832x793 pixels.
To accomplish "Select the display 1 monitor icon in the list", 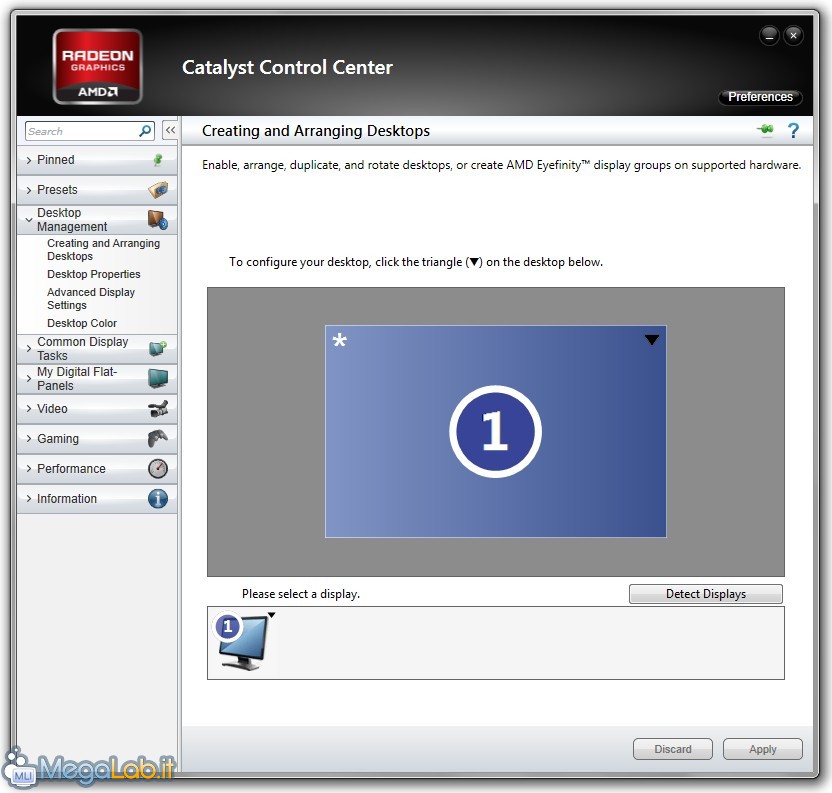I will (x=244, y=641).
